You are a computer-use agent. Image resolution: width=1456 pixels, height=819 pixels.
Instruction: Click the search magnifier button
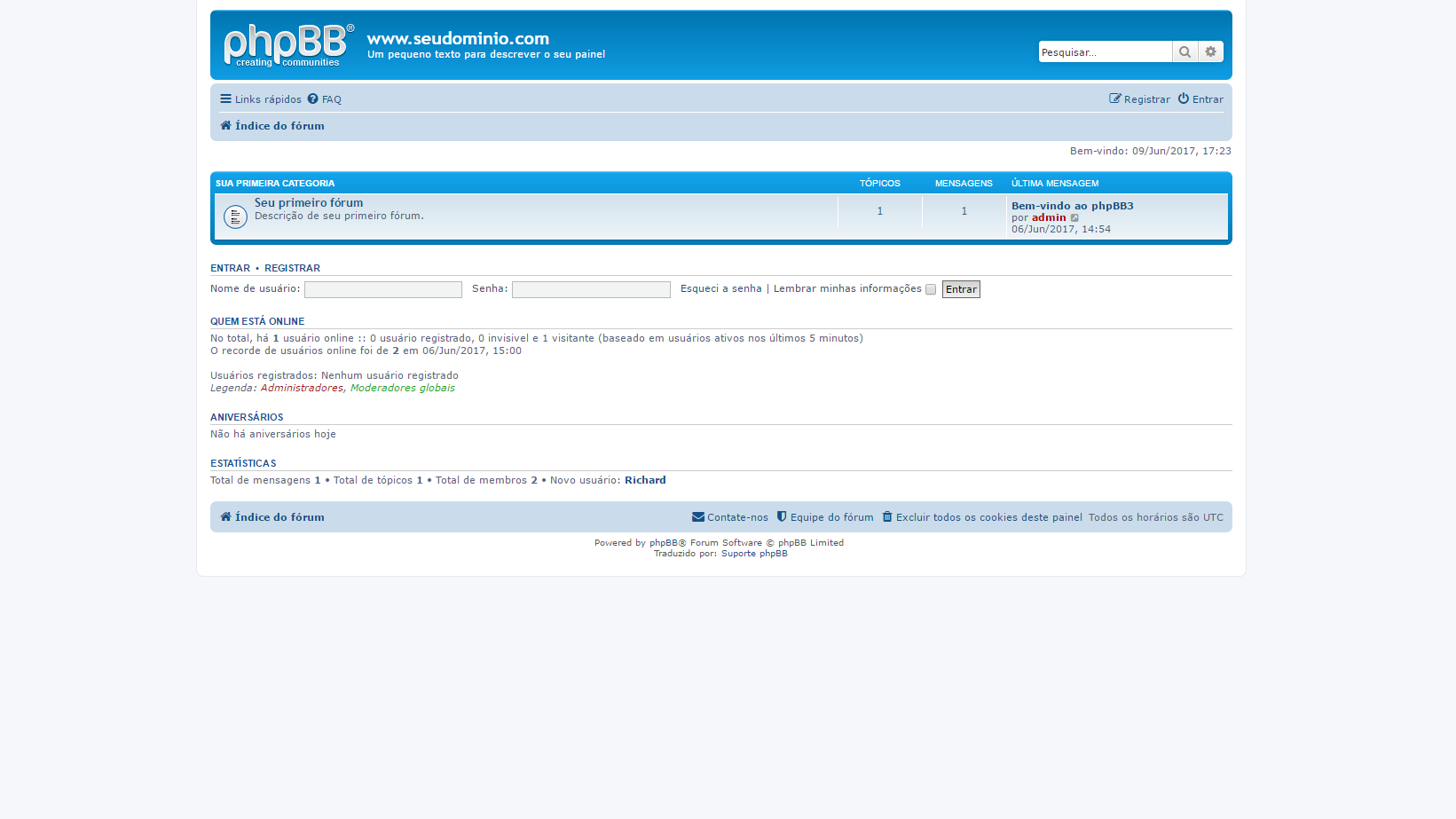1184,51
